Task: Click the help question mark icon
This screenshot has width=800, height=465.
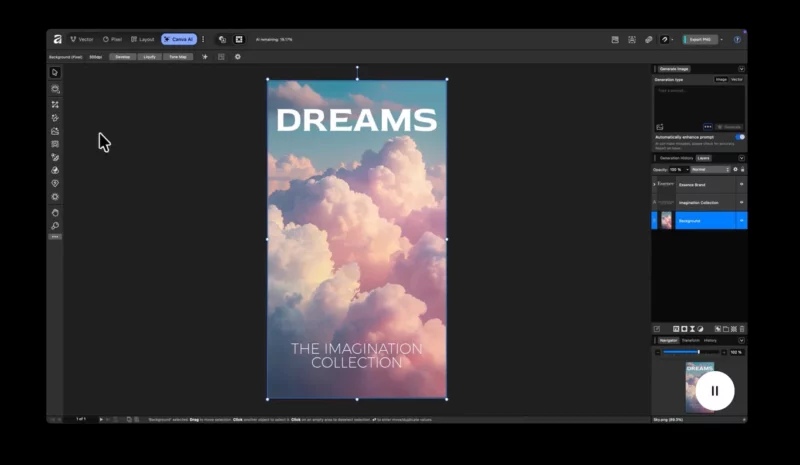Action: tap(737, 39)
